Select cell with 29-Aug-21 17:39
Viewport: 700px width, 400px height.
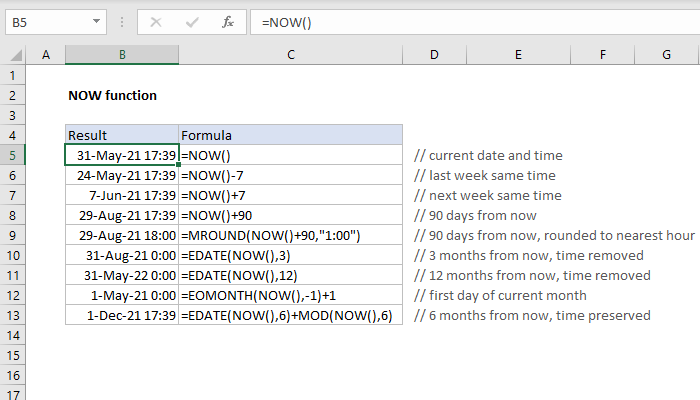tap(122, 216)
